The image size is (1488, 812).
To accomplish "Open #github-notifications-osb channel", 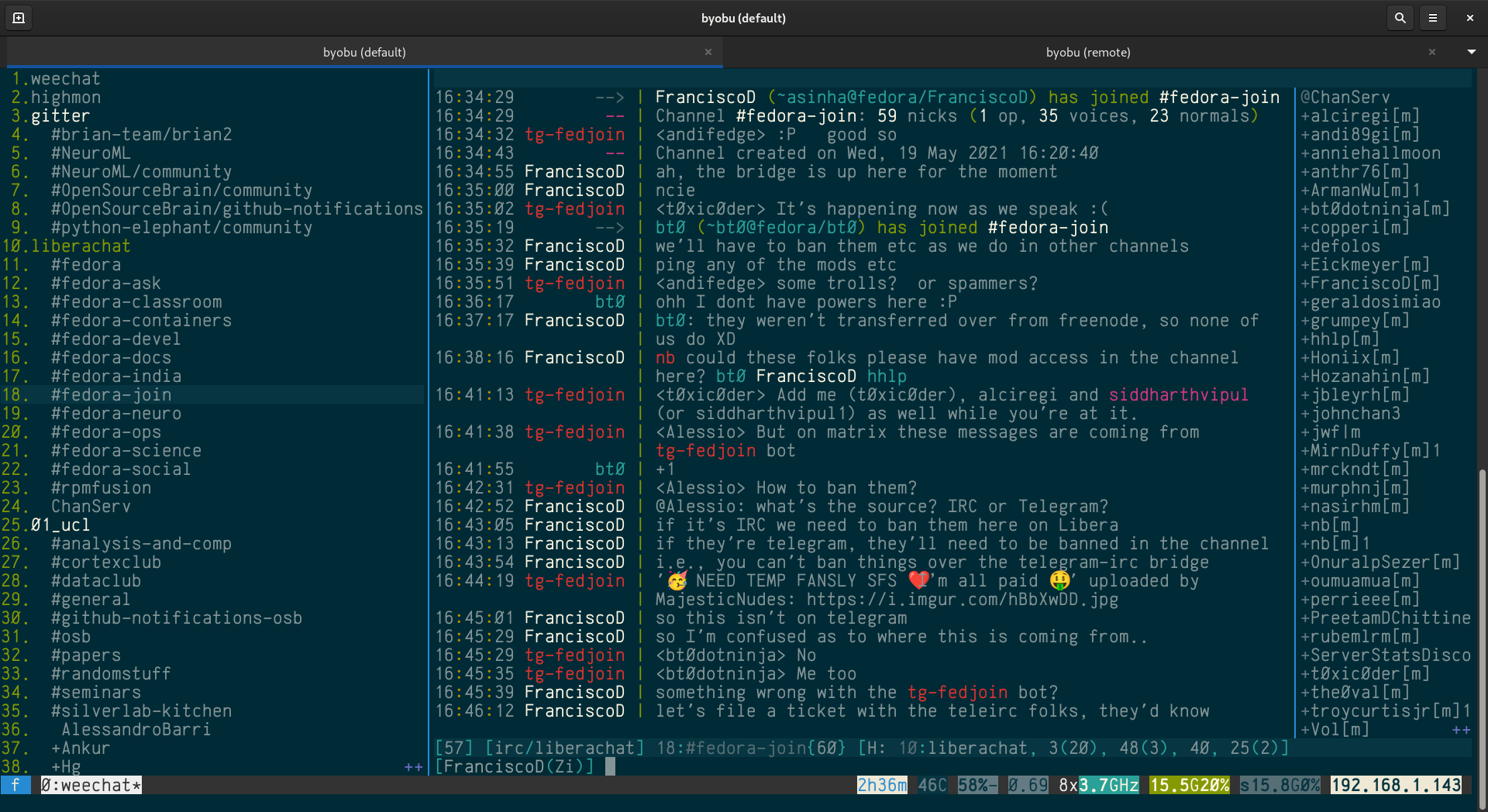I will pos(177,618).
